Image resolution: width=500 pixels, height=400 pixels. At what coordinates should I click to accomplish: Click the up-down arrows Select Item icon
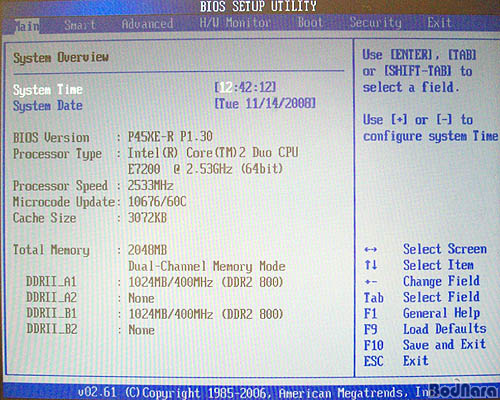(x=371, y=265)
